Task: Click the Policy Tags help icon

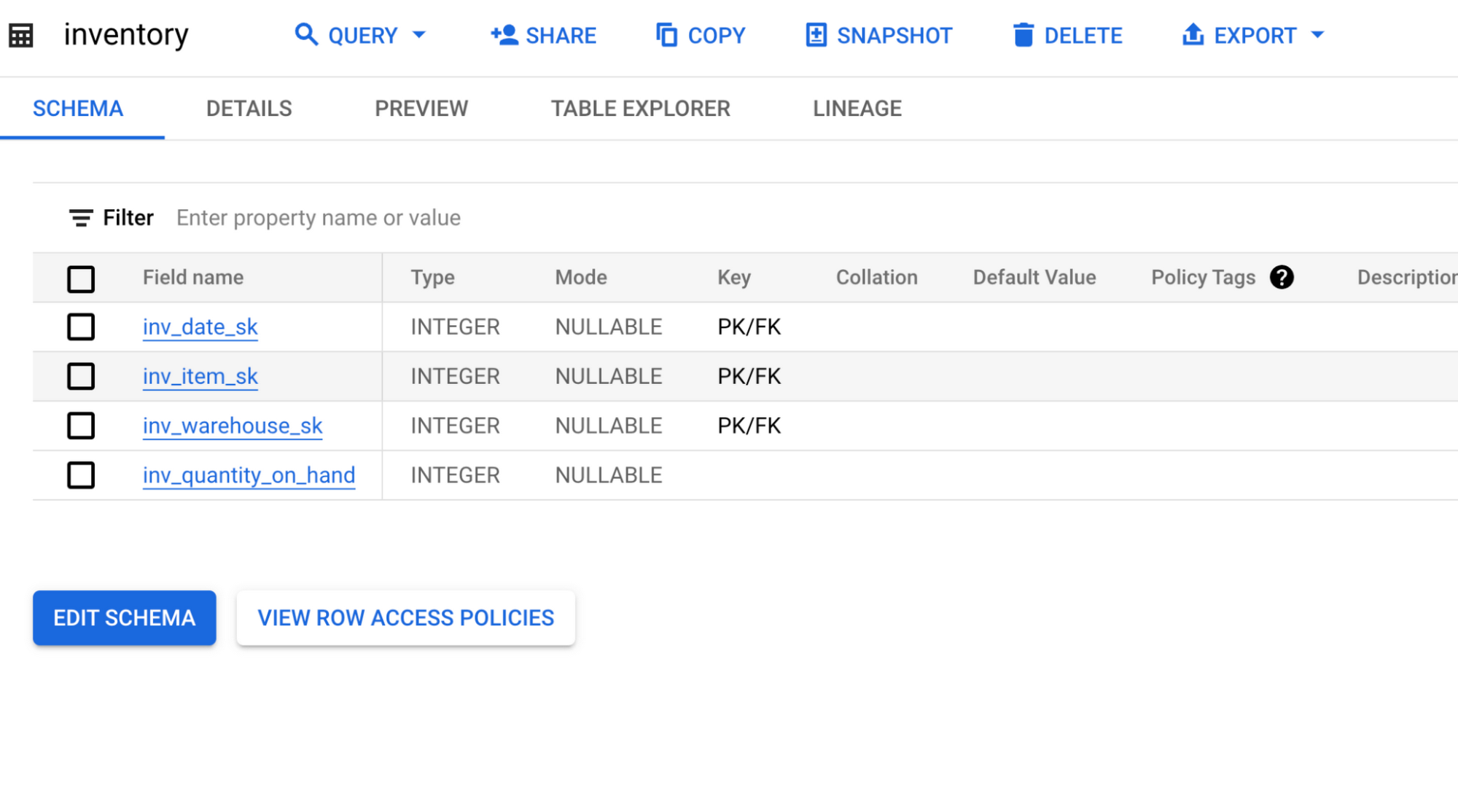Action: click(x=1282, y=278)
